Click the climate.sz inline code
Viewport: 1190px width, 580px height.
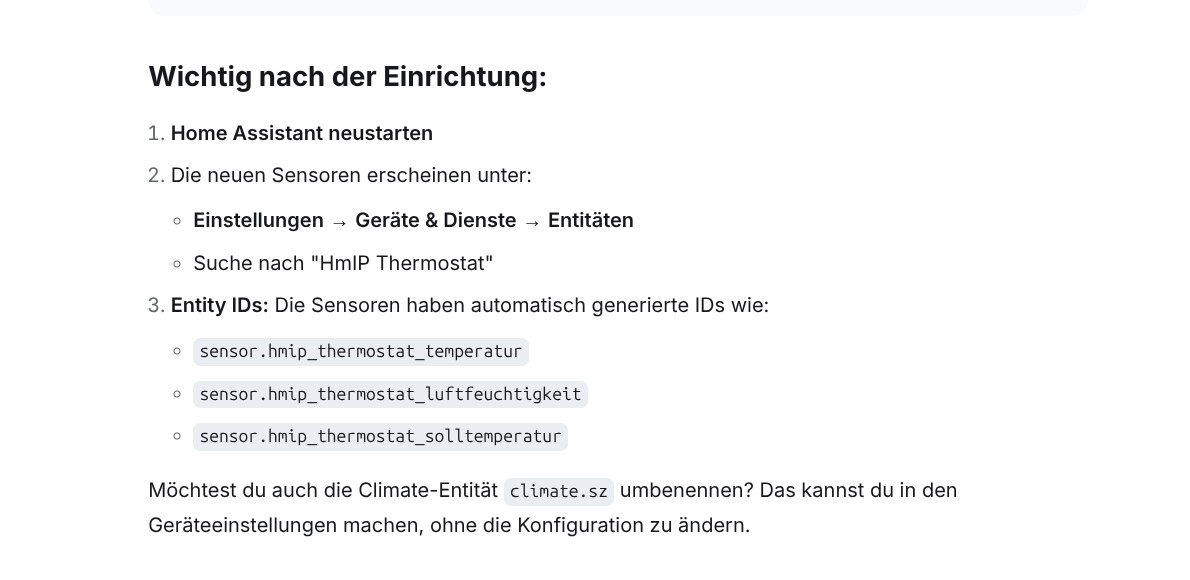tap(558, 491)
